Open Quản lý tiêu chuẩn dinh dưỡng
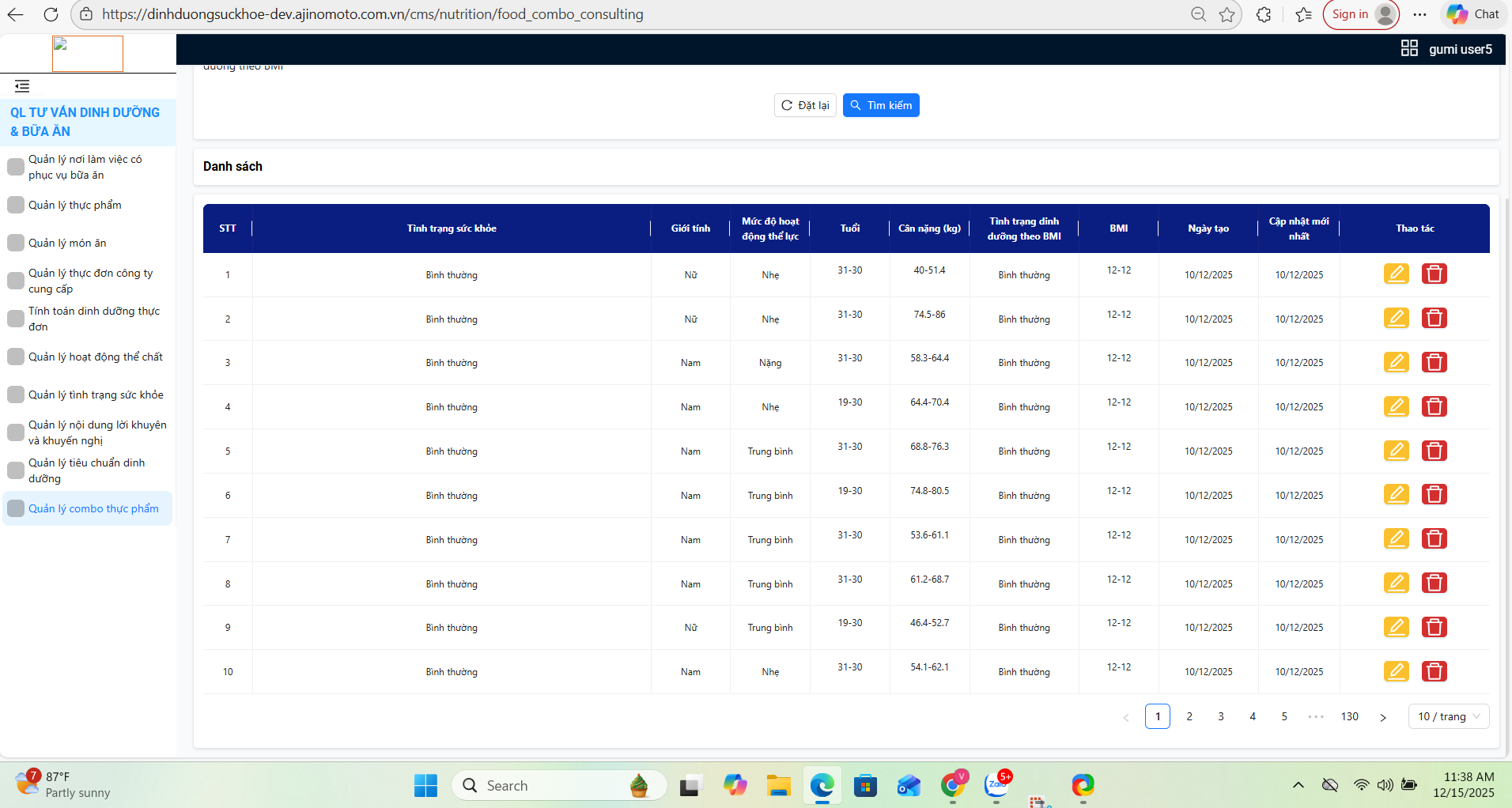The image size is (1512, 808). 88,470
